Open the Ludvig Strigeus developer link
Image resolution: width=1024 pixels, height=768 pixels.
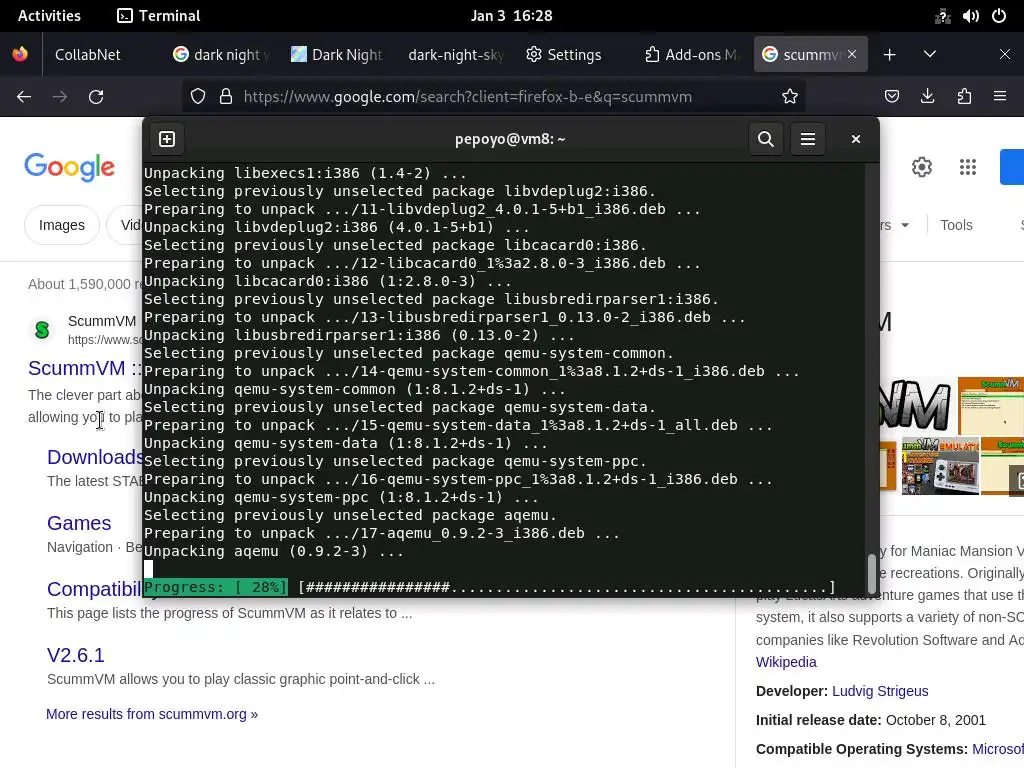click(x=880, y=691)
